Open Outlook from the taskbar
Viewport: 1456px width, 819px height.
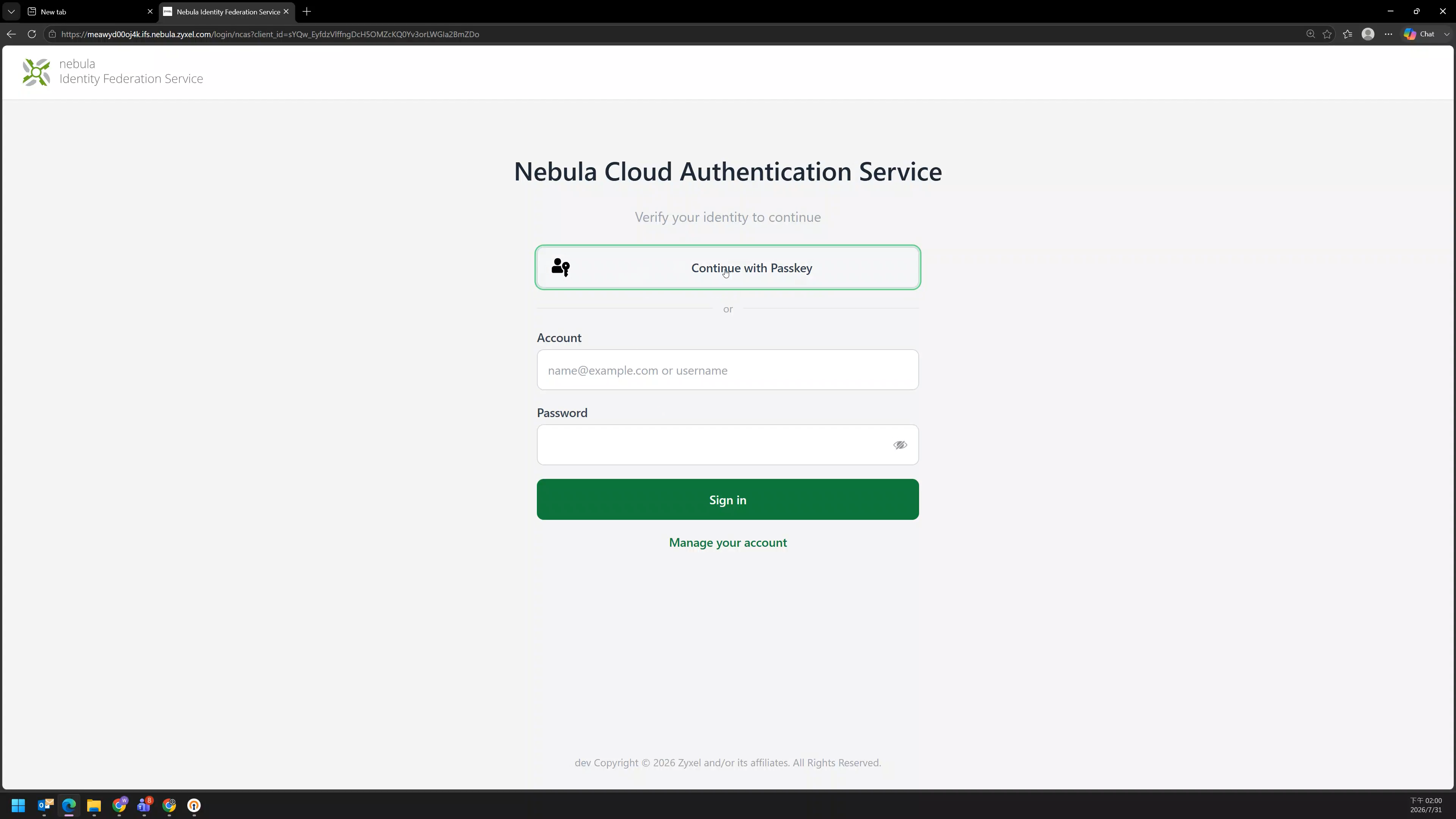(x=45, y=805)
